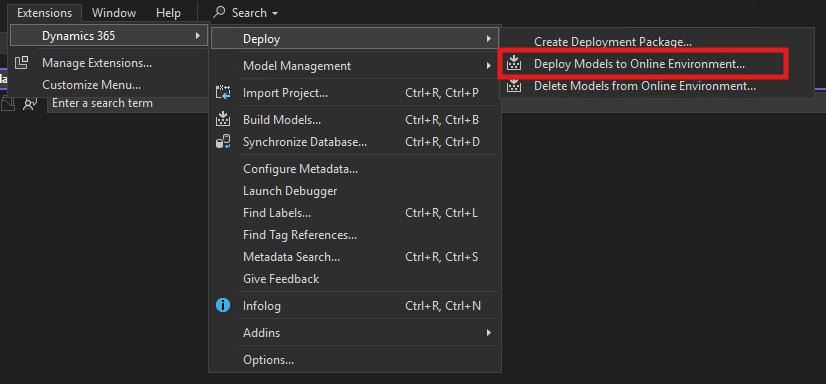This screenshot has width=826, height=384.
Task: Select Launch Debugger entry
Action: pos(355,191)
